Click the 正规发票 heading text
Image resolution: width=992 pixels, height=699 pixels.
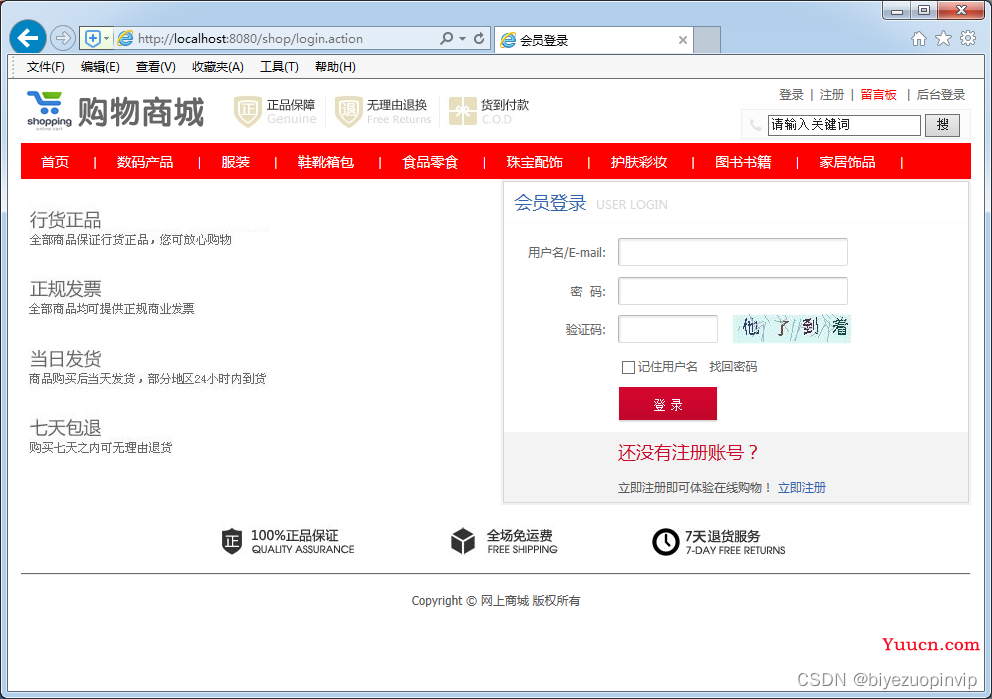pos(65,289)
